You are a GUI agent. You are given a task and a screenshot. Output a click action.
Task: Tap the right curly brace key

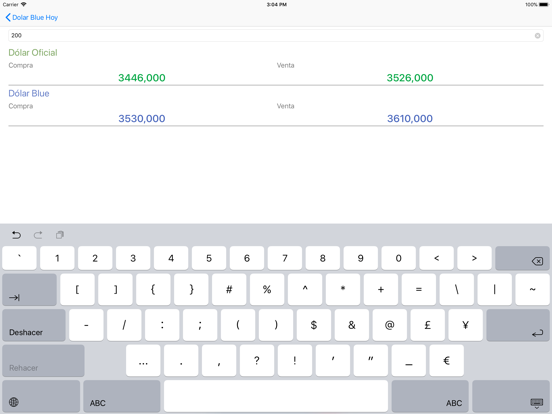(191, 289)
